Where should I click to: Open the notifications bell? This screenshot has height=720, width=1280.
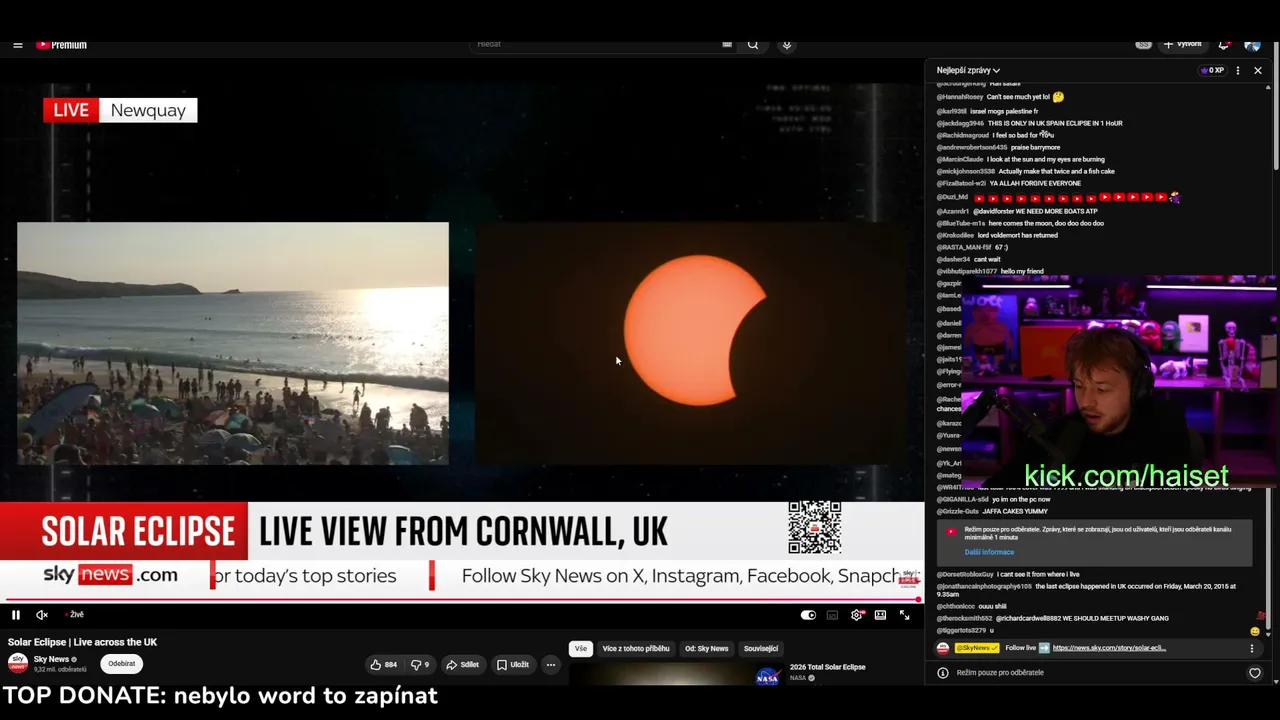click(1223, 45)
